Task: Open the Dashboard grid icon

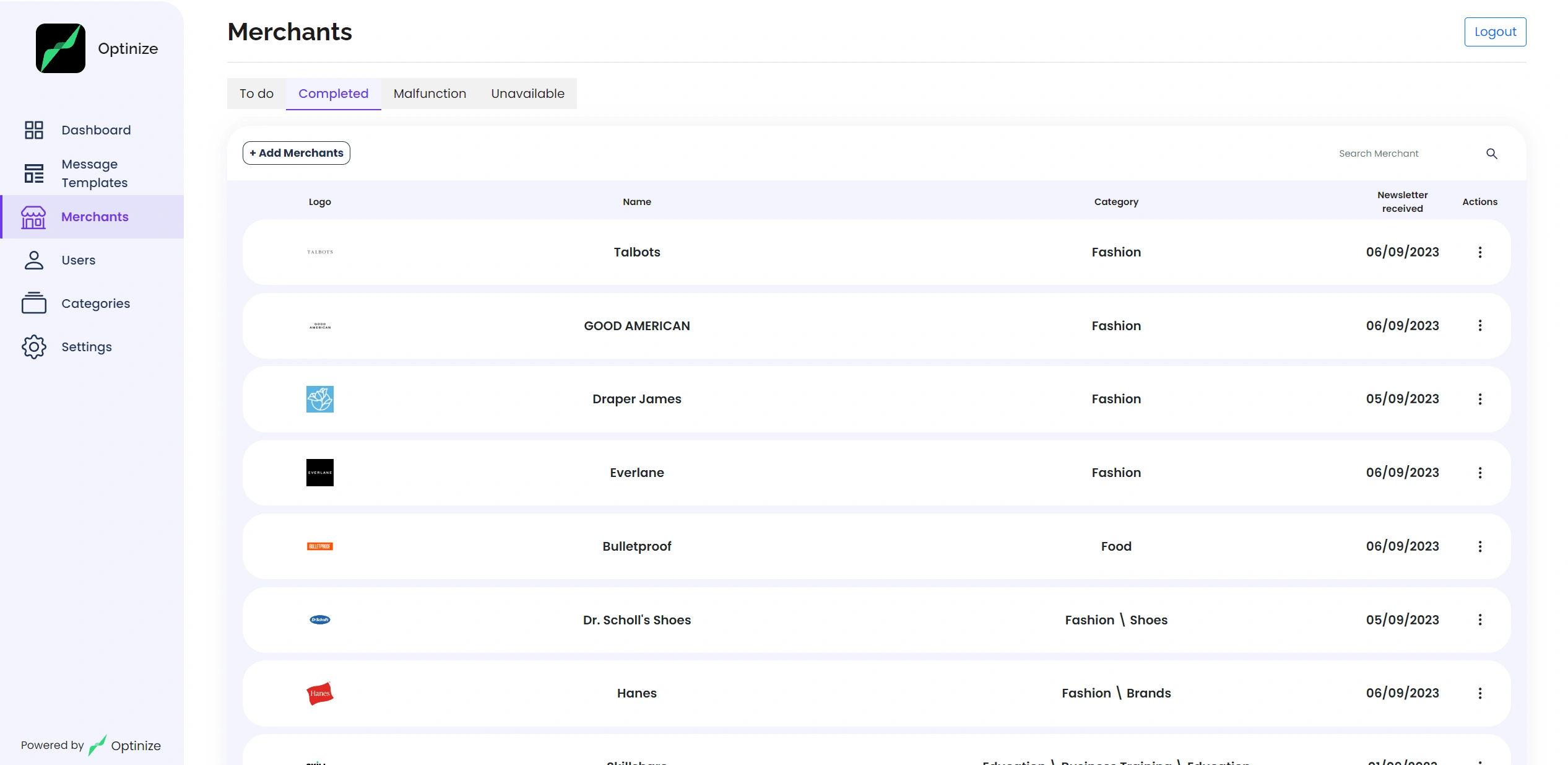Action: [34, 130]
